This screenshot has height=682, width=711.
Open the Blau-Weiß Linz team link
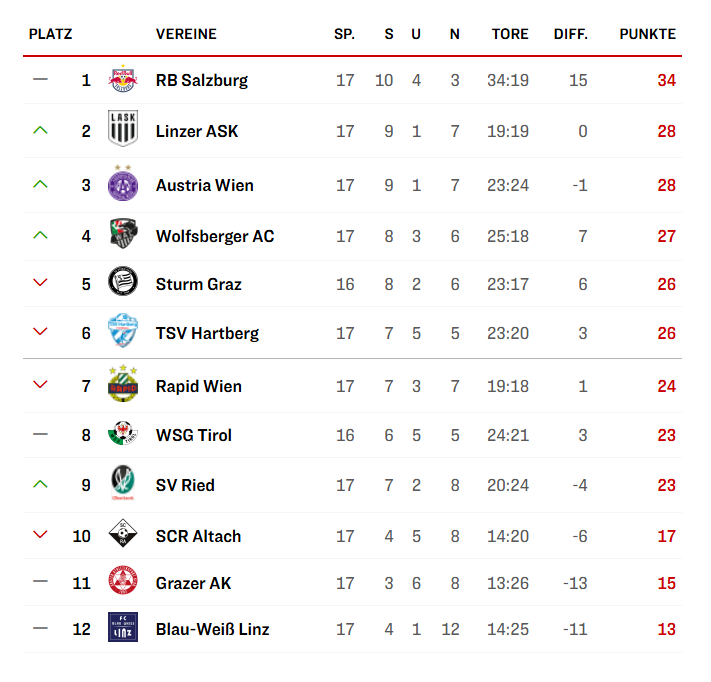212,629
